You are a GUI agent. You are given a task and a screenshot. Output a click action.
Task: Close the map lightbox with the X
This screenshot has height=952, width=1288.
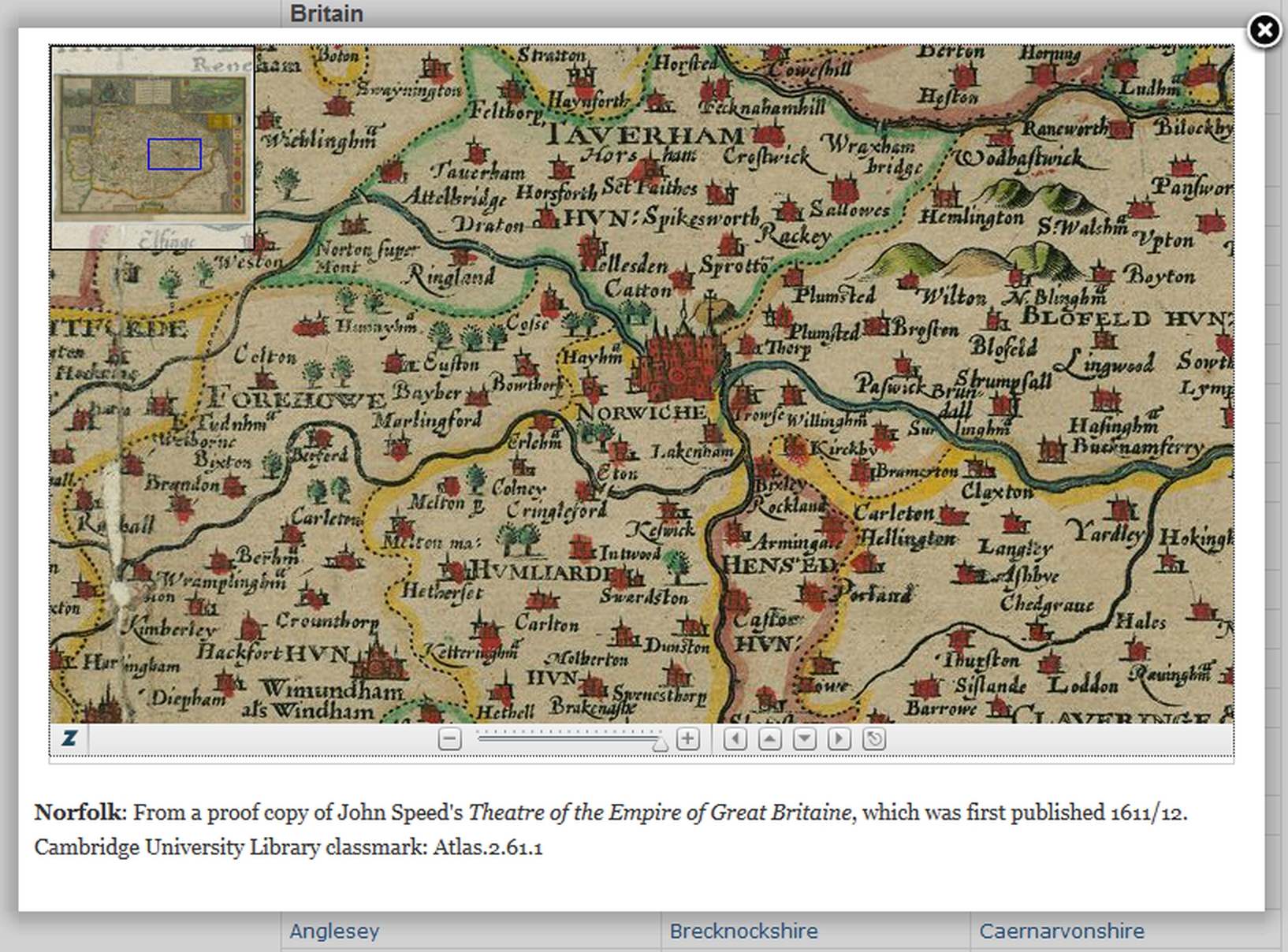(x=1264, y=31)
